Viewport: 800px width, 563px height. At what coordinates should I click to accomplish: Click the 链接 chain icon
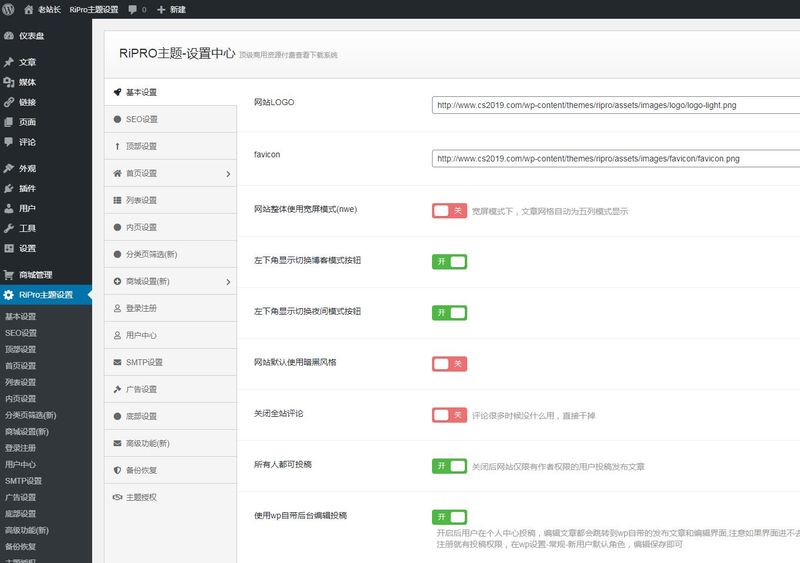(x=9, y=102)
